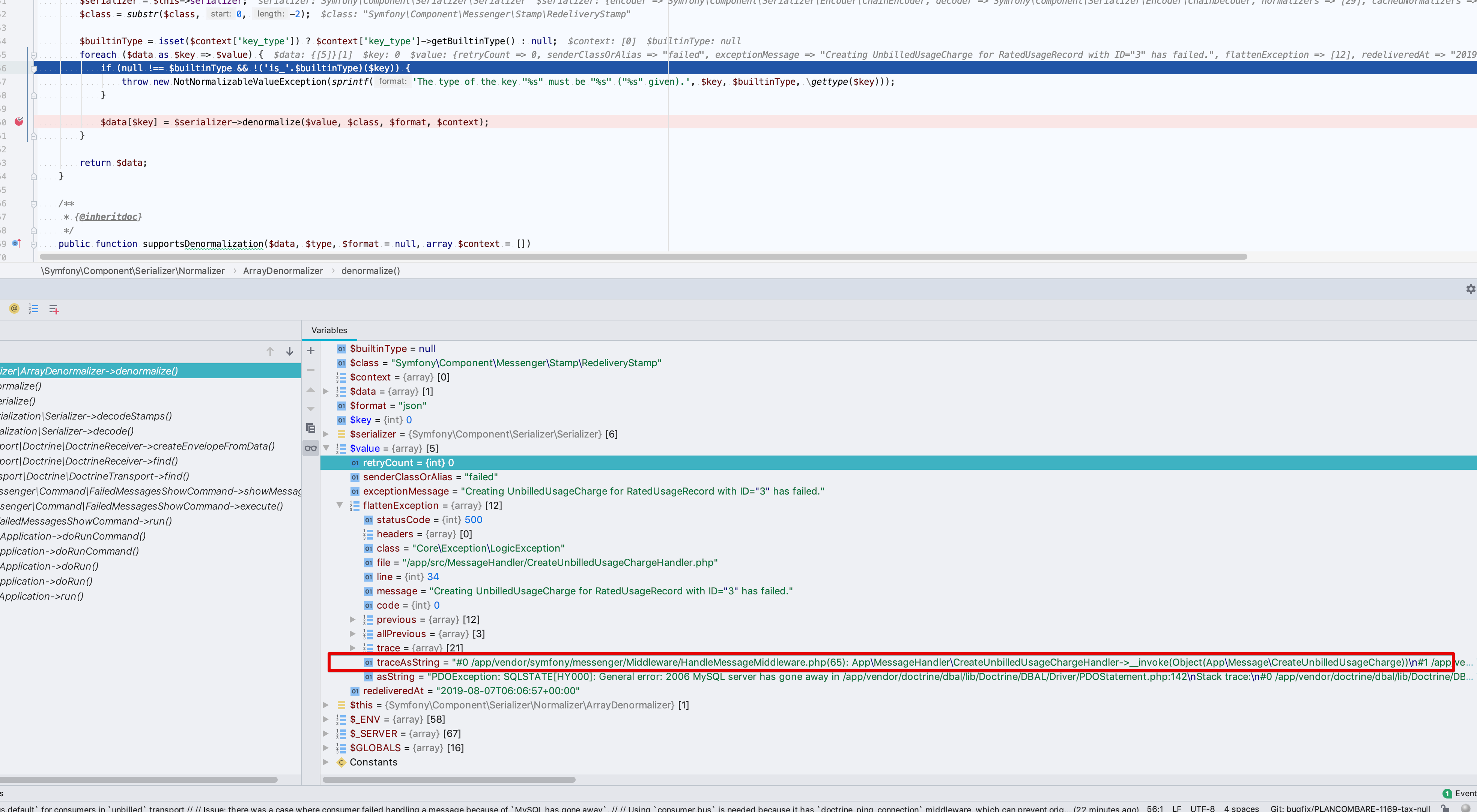The height and width of the screenshot is (812, 1477).
Task: Open debugger settings gear icon
Action: coord(1471,289)
